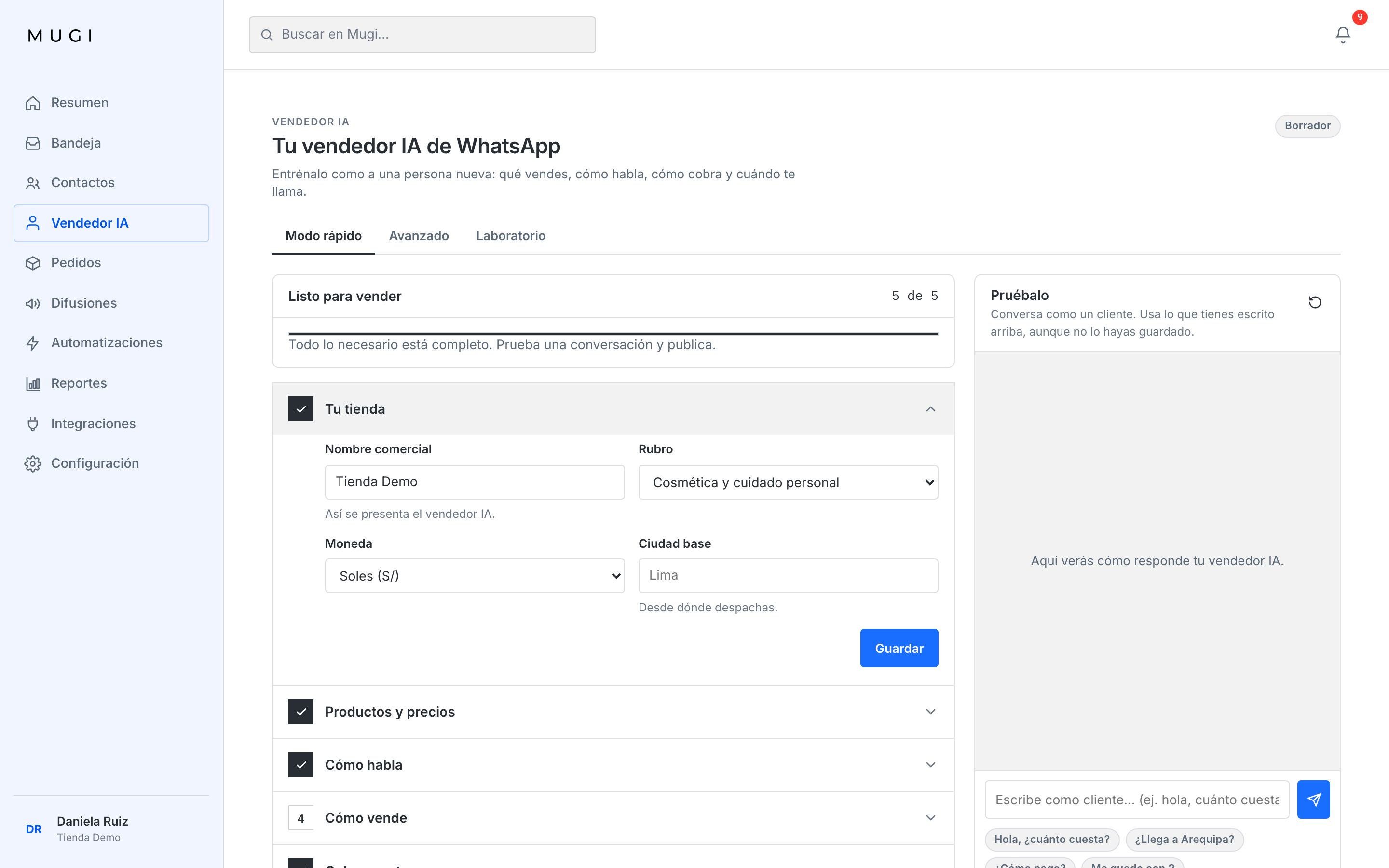Screen dimensions: 1389x868
Task: Click the Ciudad base input
Action: coord(788,575)
